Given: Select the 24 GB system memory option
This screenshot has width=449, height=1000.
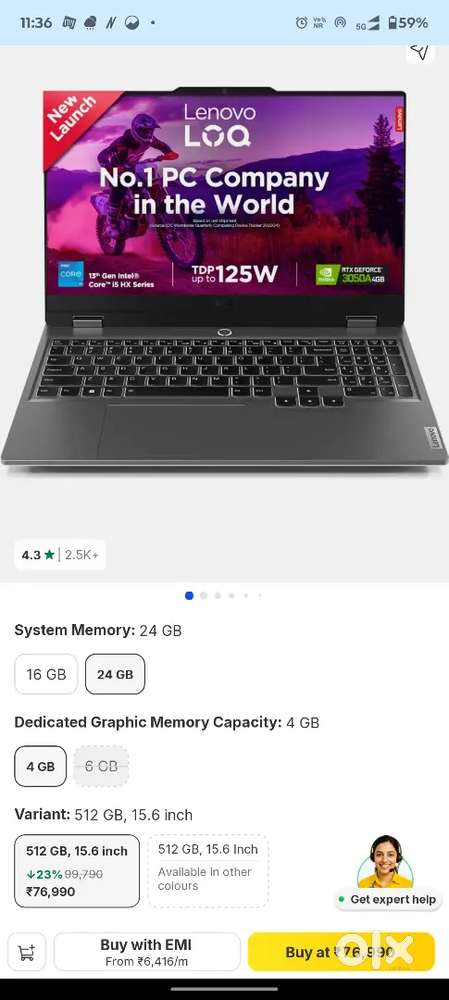Looking at the screenshot, I should pos(115,674).
